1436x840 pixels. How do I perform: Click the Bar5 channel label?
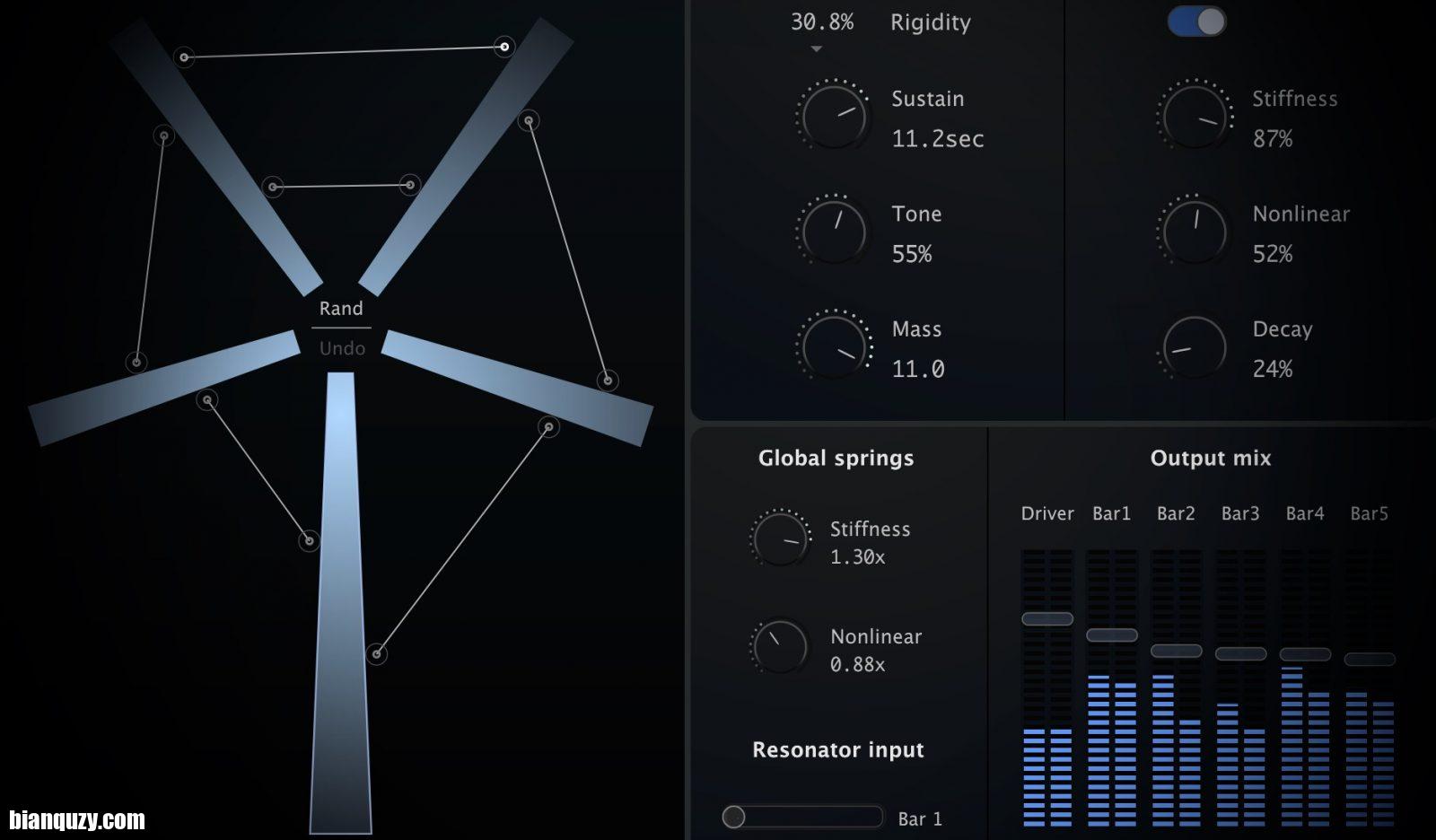point(1370,513)
